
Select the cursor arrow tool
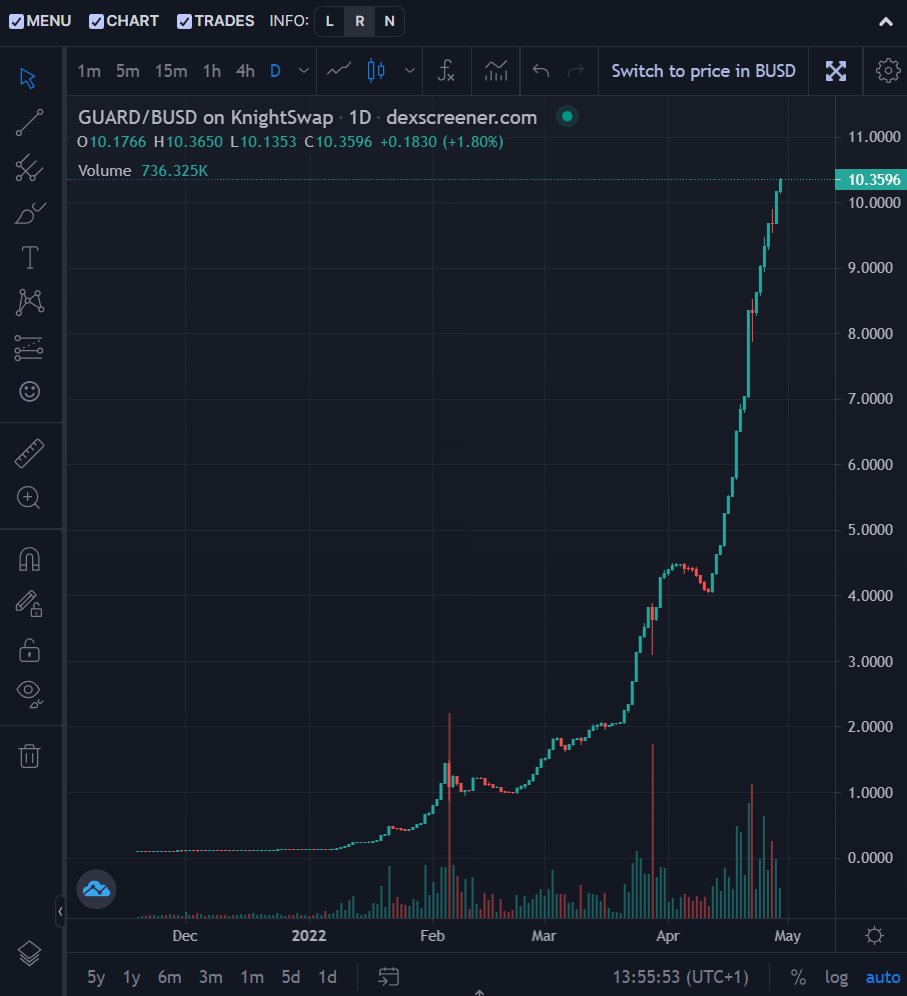coord(29,78)
